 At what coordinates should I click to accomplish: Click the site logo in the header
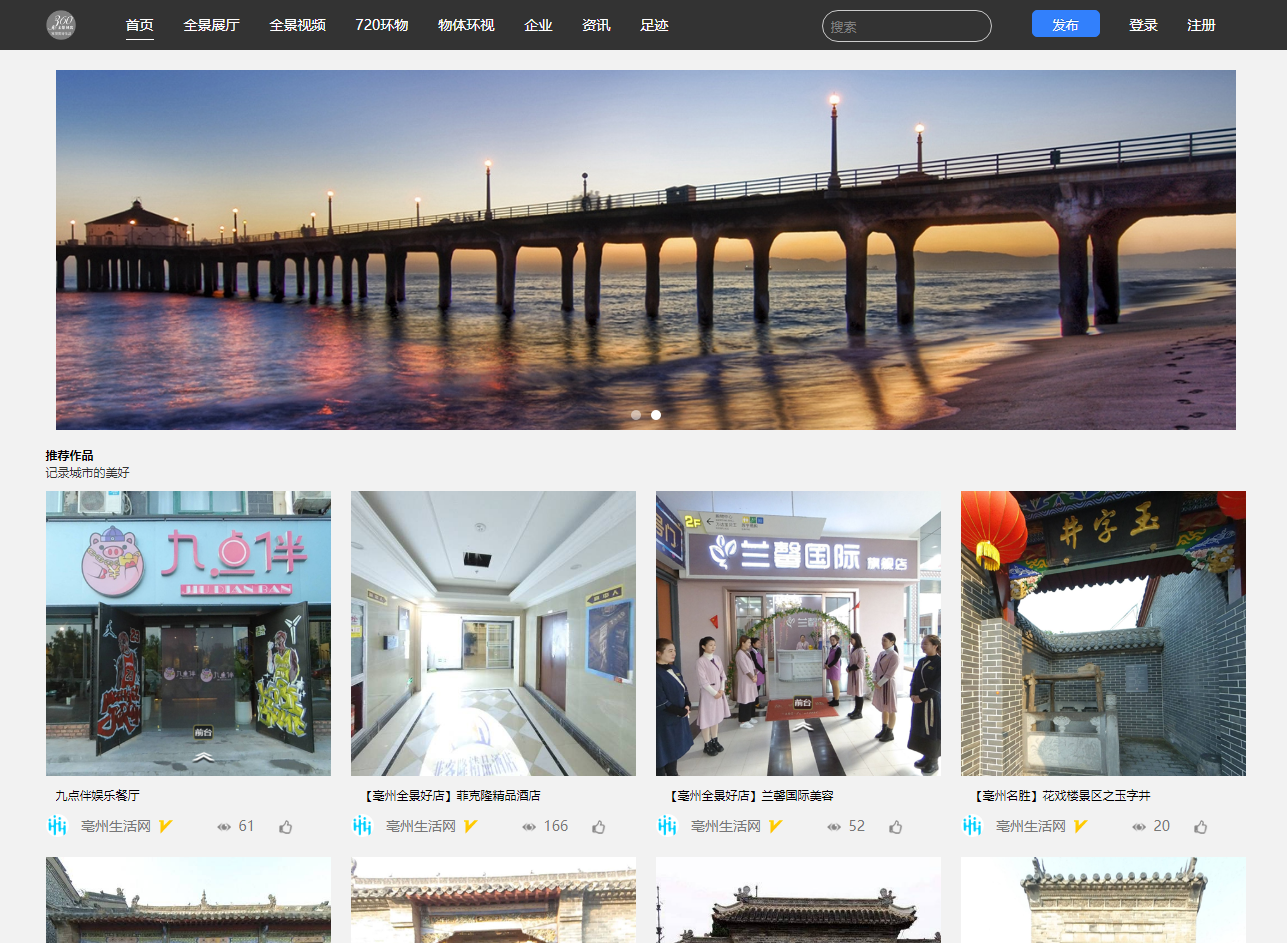[x=61, y=25]
